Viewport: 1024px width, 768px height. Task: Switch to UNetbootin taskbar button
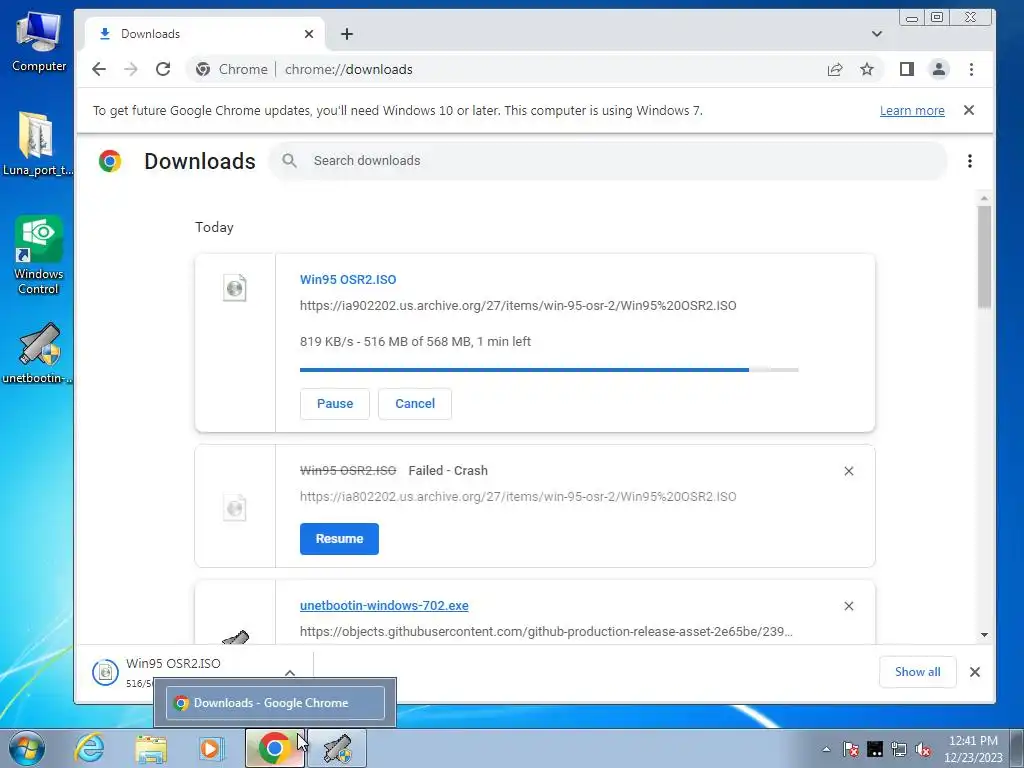pyautogui.click(x=337, y=748)
